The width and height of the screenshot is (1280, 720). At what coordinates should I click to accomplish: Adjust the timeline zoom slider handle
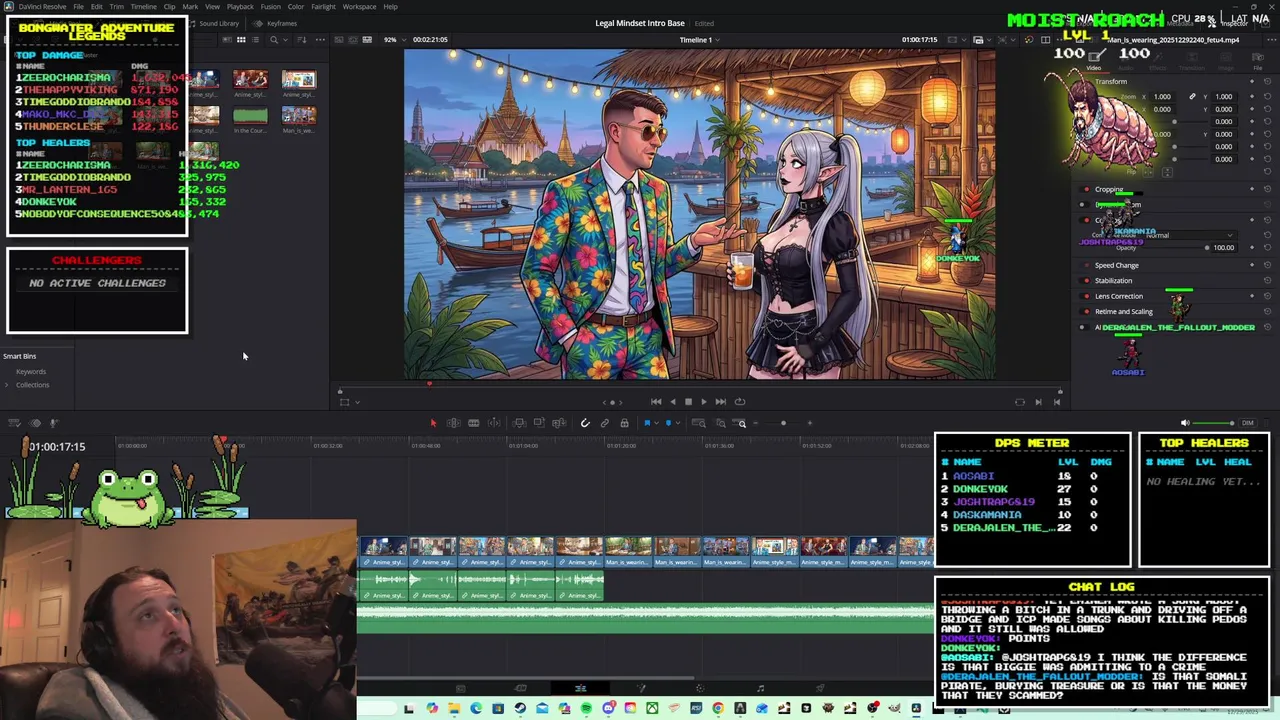point(783,423)
